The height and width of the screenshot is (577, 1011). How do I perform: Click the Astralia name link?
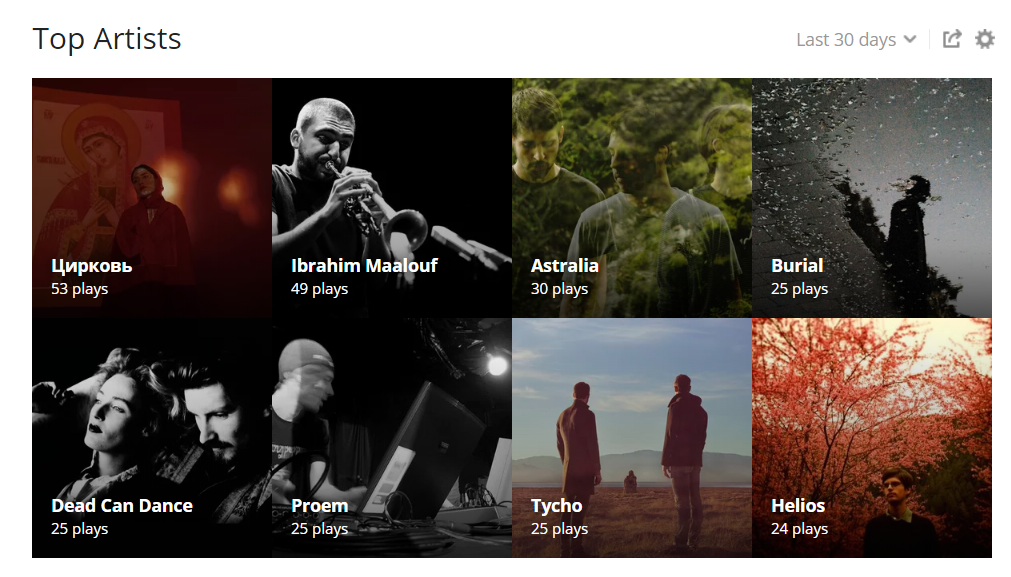coord(565,266)
